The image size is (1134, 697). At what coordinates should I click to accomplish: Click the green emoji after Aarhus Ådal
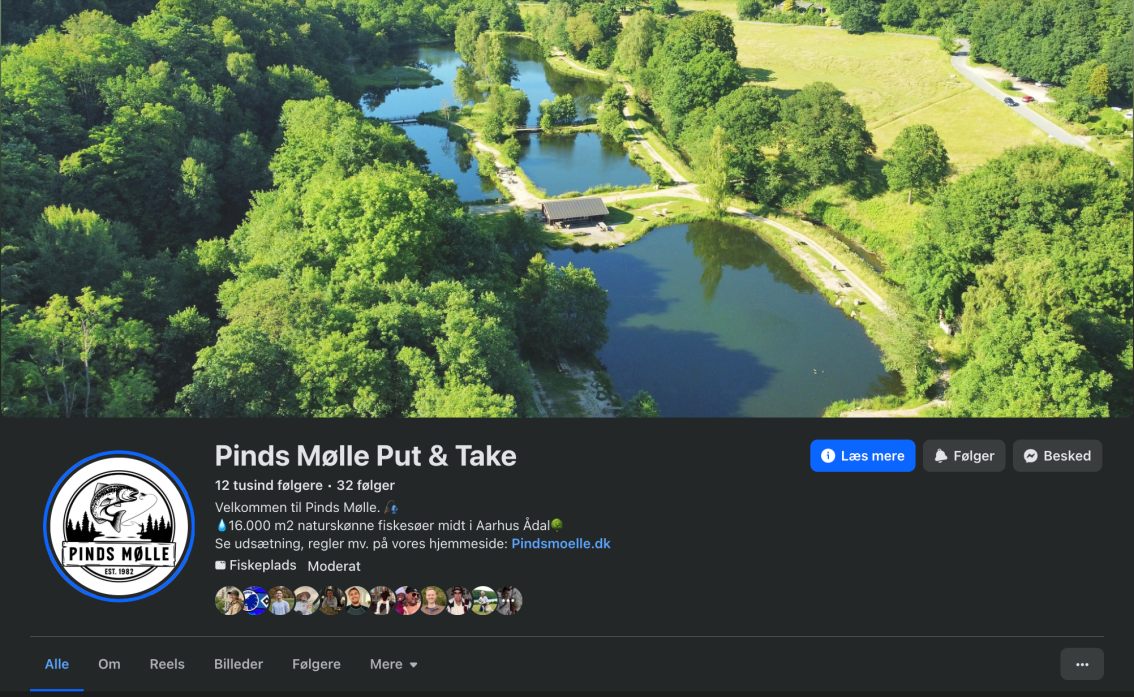556,524
